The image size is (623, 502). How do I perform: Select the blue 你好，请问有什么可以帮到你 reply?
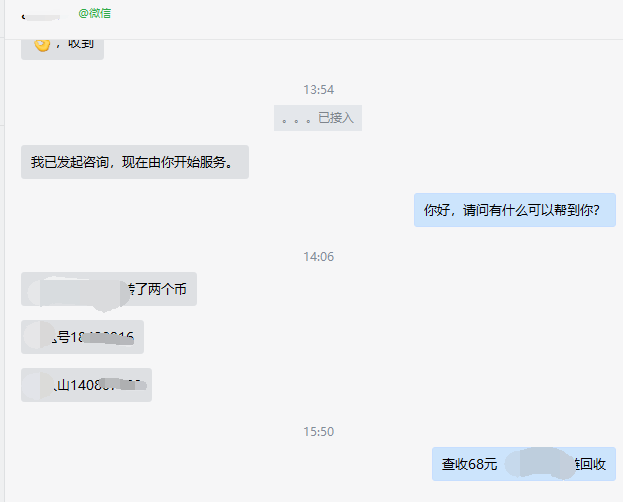click(x=515, y=210)
